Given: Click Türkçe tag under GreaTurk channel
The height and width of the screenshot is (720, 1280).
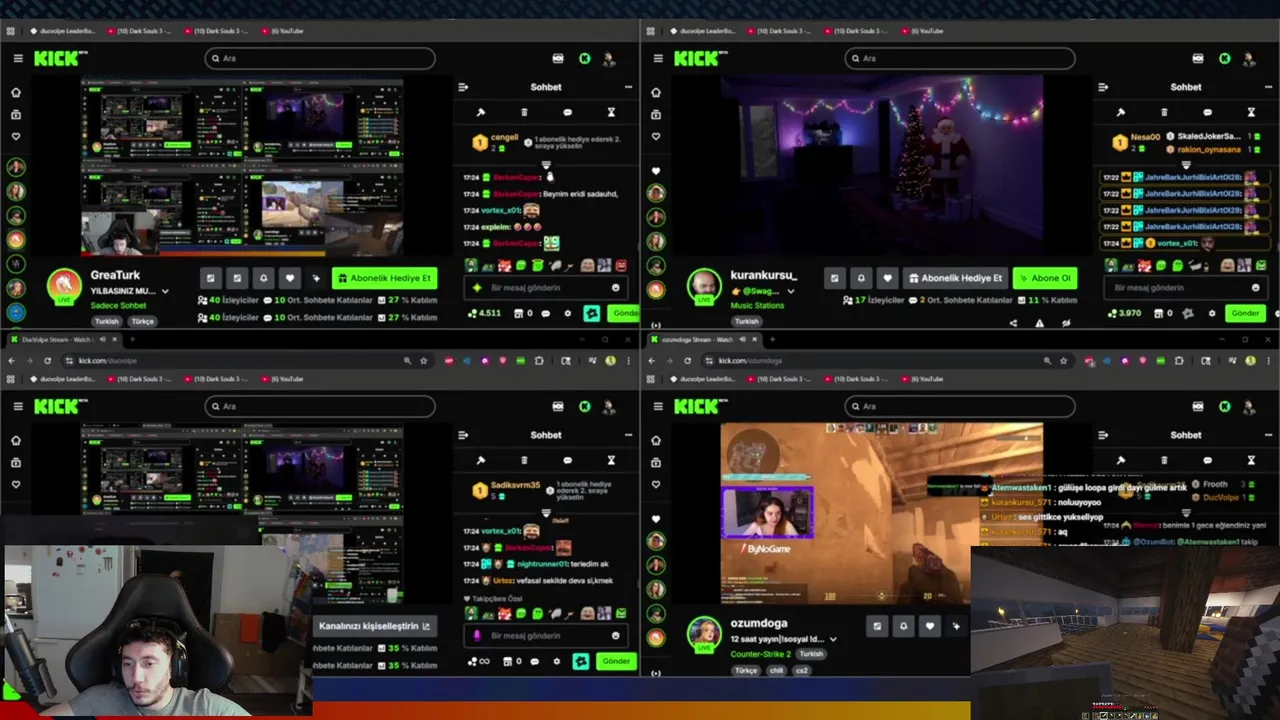Looking at the screenshot, I should pos(142,322).
